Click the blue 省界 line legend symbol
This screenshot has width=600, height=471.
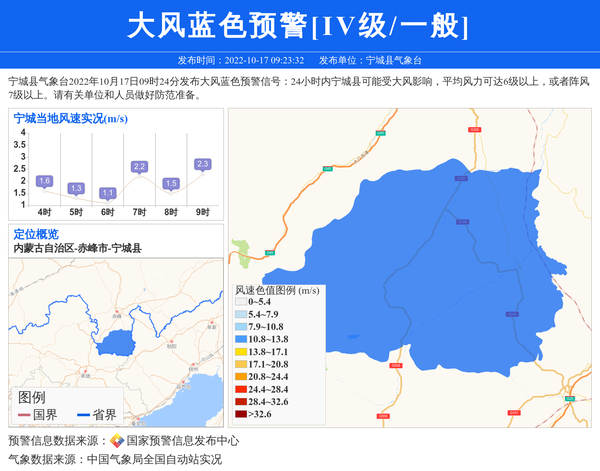[82, 414]
